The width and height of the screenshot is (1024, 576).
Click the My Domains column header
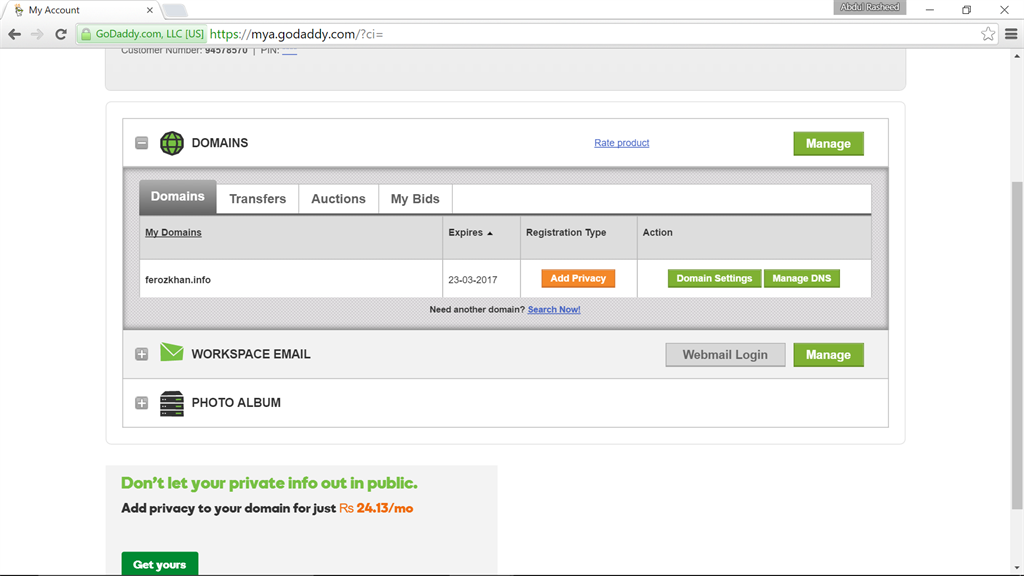173,232
